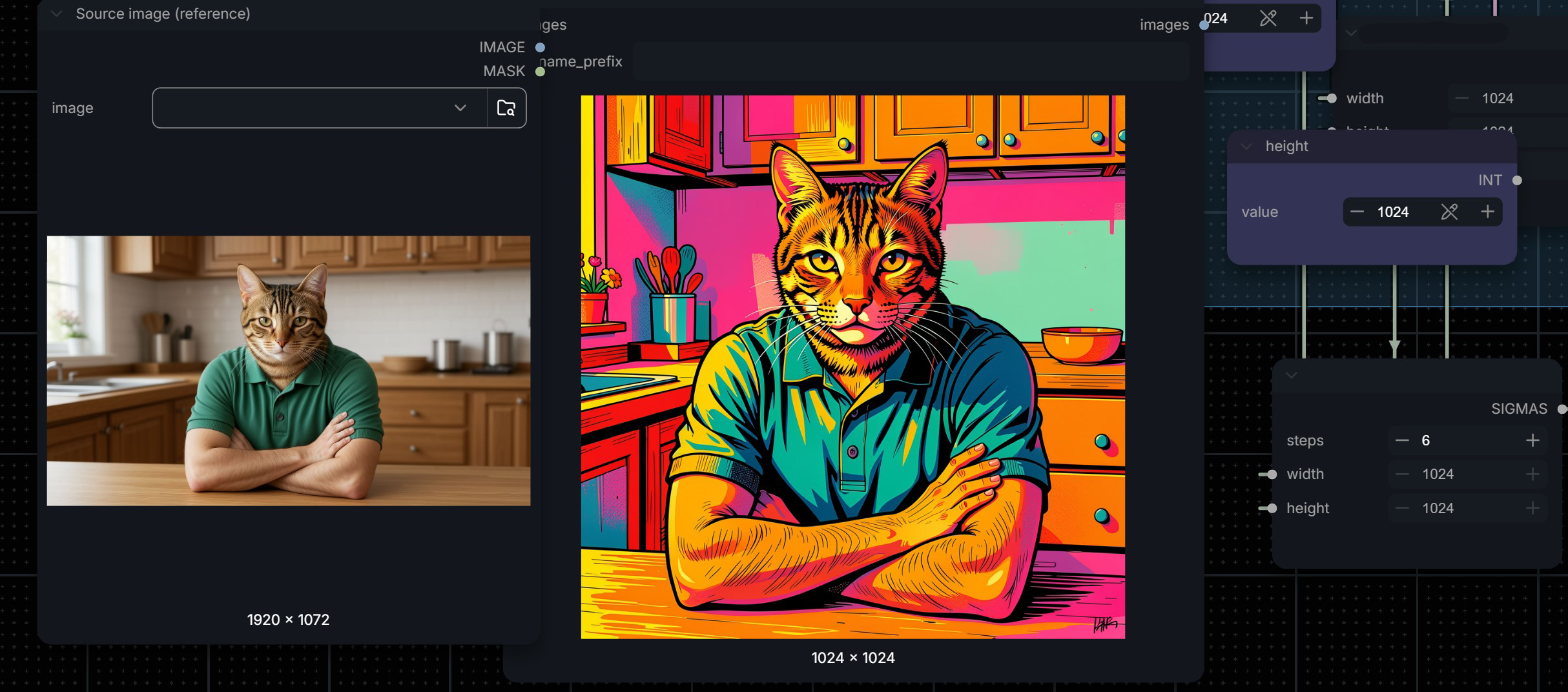Expand the collapsed node chevron at top right
Image resolution: width=1568 pixels, height=692 pixels.
[1351, 33]
